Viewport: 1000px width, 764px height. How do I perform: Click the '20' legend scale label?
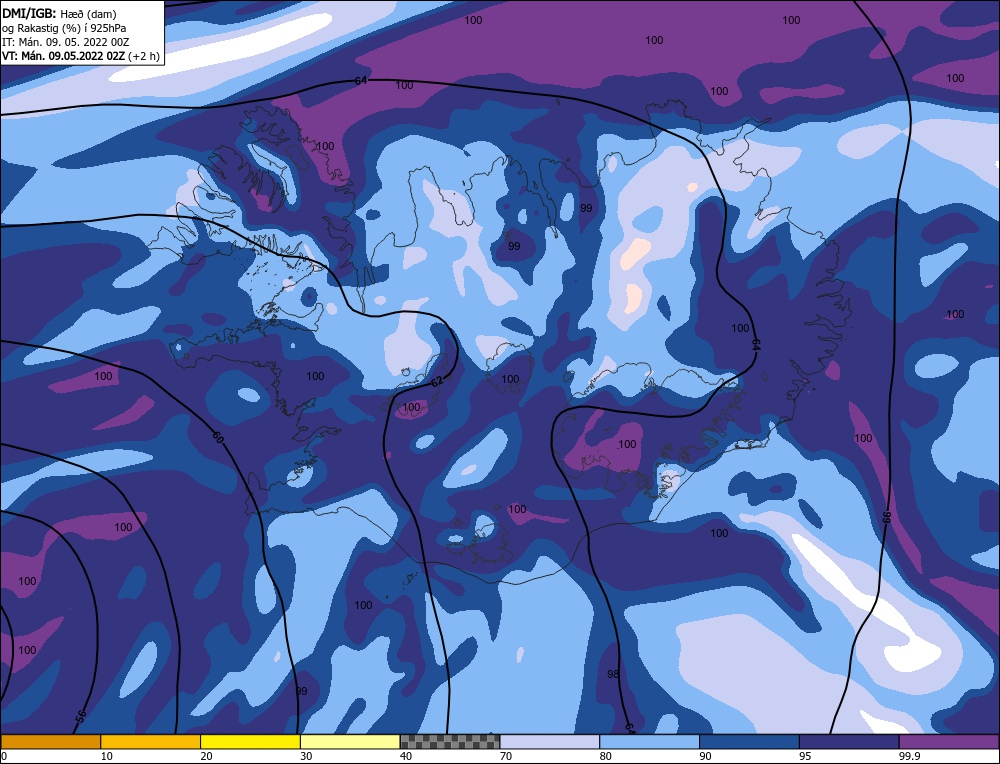tap(207, 756)
